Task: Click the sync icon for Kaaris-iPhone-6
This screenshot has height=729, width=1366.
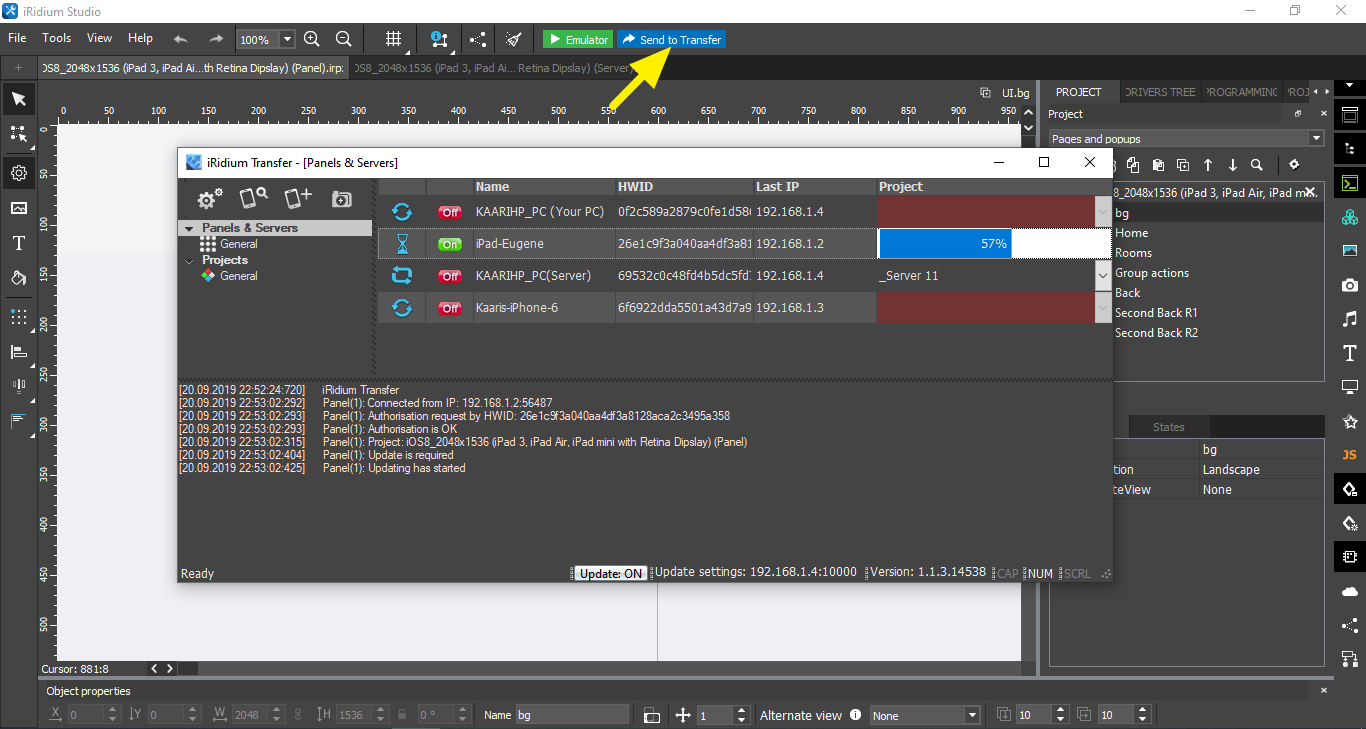Action: (x=402, y=308)
